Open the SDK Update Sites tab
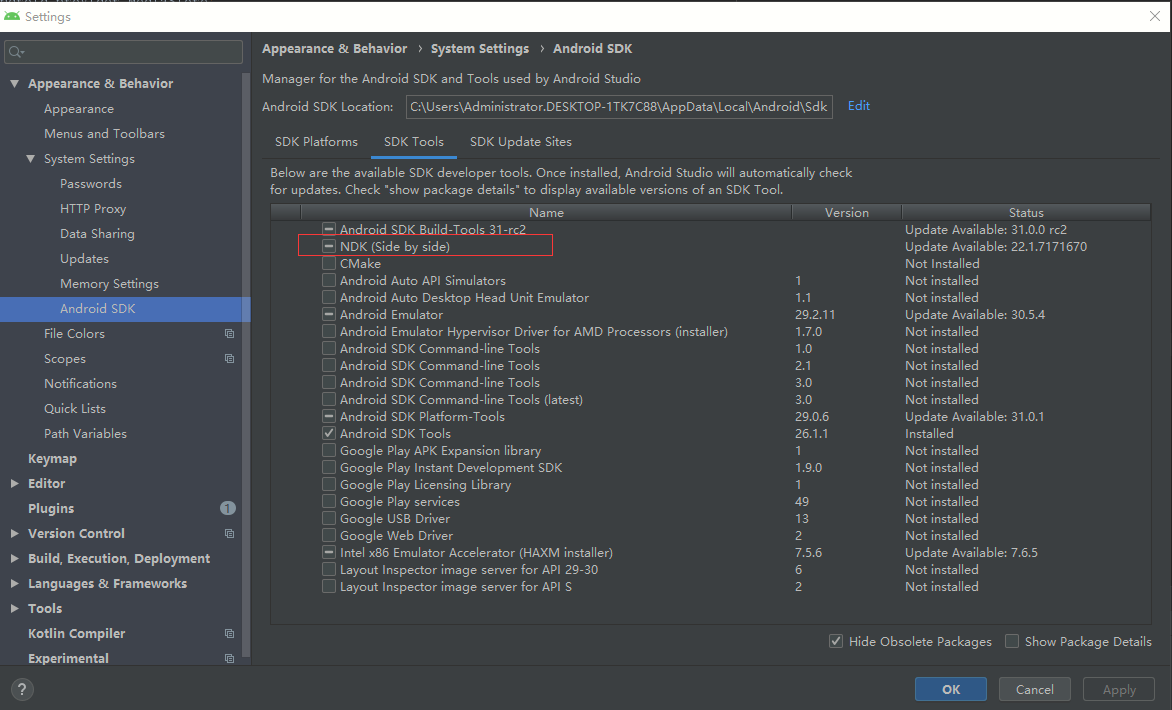Image resolution: width=1172 pixels, height=710 pixels. (x=520, y=142)
